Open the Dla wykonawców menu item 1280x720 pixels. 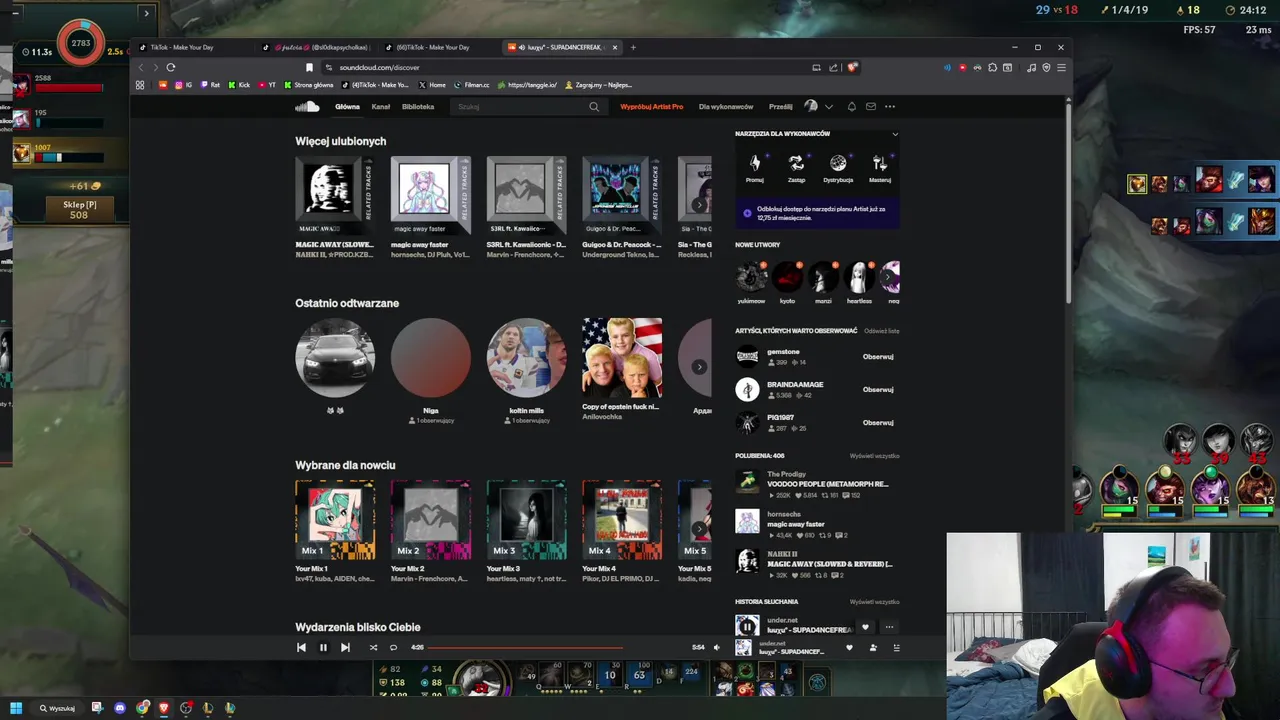pos(726,106)
